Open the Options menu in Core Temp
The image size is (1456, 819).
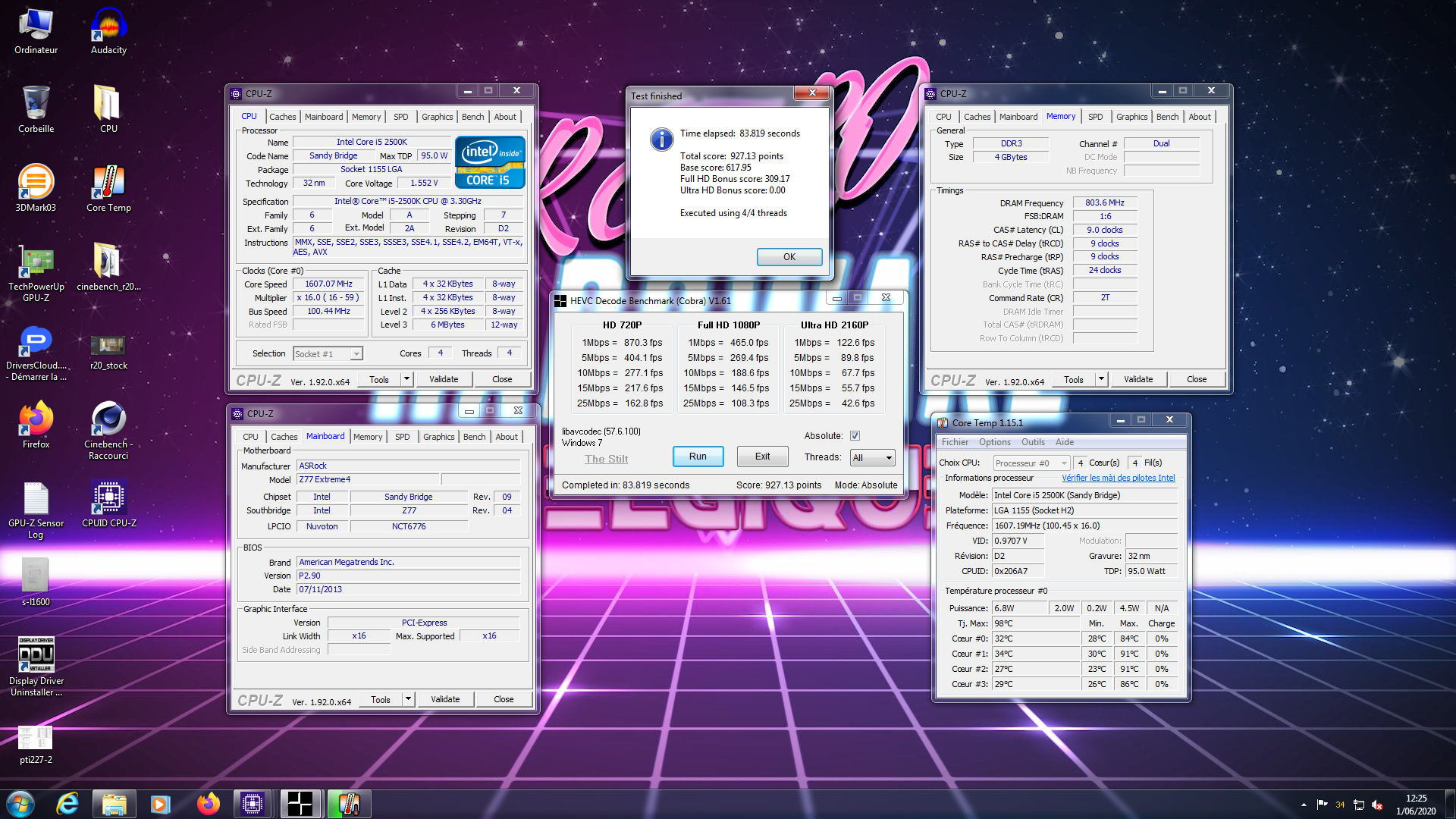pyautogui.click(x=994, y=442)
